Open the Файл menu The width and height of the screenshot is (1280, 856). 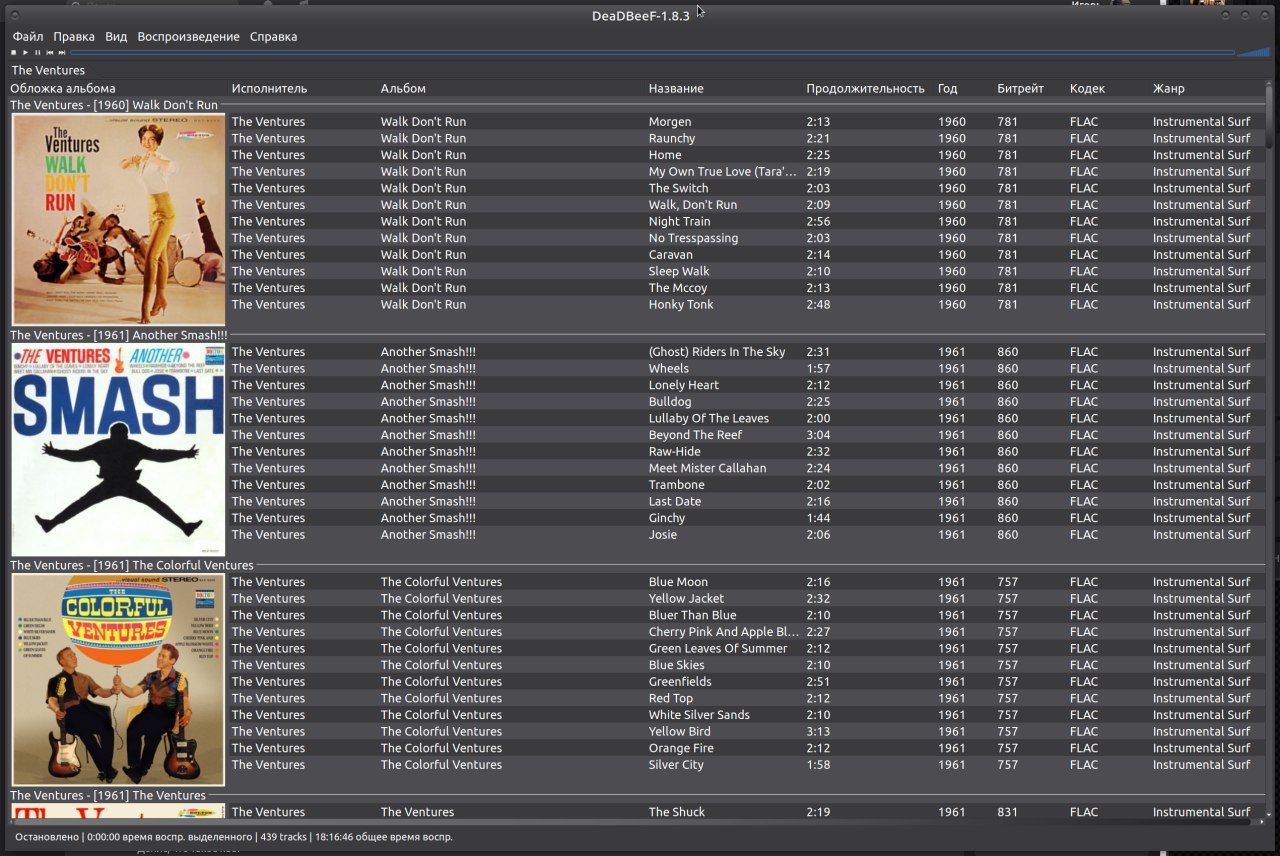pos(28,36)
